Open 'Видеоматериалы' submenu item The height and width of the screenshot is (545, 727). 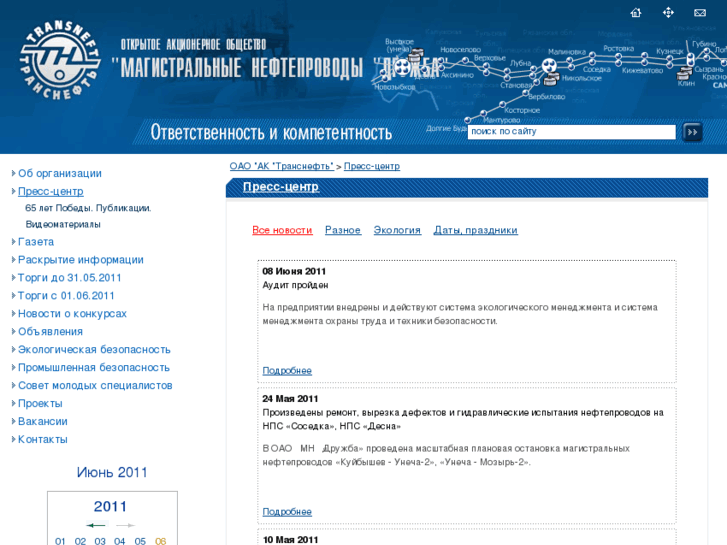tap(63, 224)
